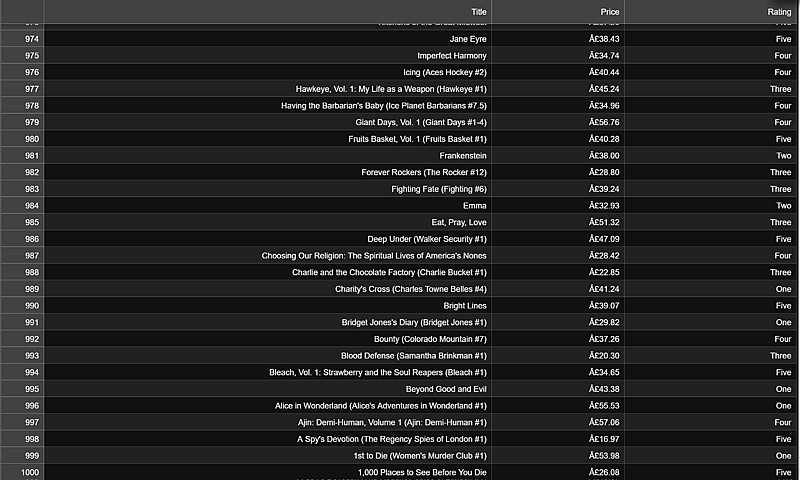Click 'Bridget Jones's Diary' title cell

267,322
